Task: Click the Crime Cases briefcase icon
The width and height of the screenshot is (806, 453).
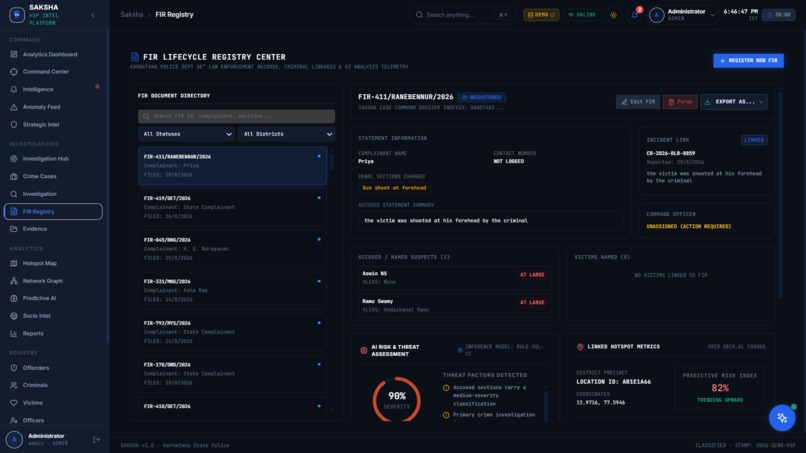Action: click(14, 176)
